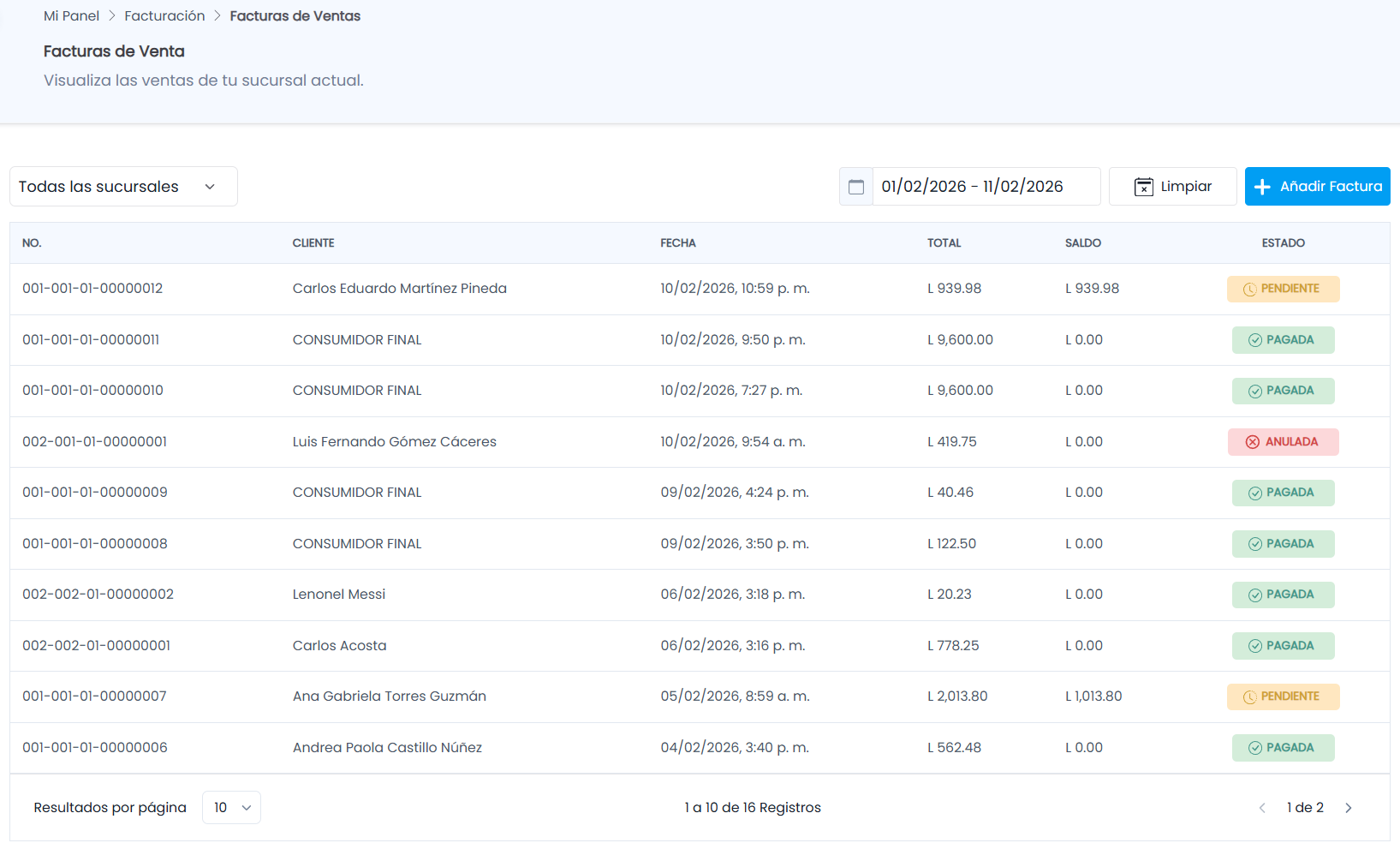Screen dimensions: 1400x849
Task: Sort by NO. column header
Action: click(32, 243)
